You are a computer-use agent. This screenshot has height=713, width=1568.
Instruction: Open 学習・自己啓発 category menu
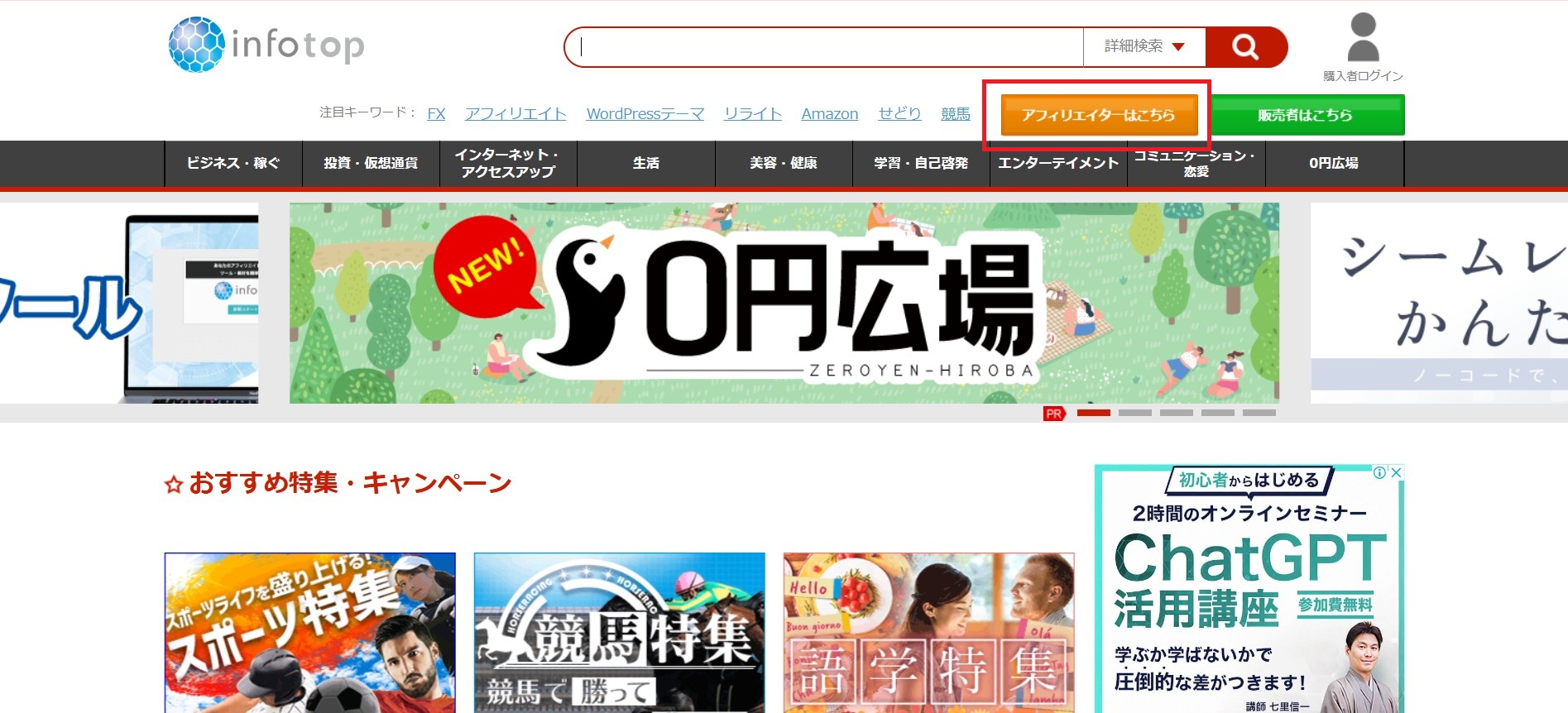pos(921,163)
